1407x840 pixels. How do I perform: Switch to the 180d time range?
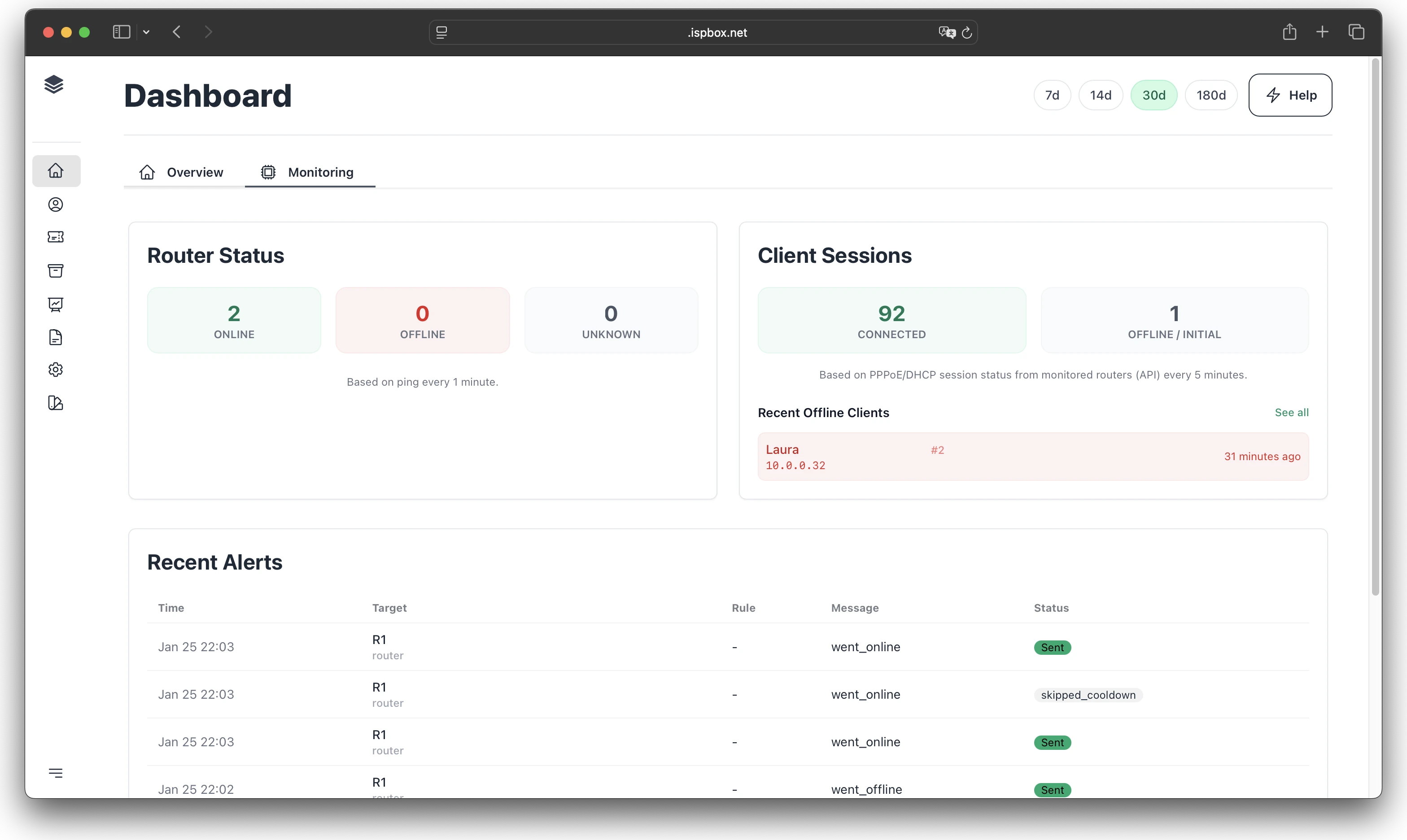1210,95
